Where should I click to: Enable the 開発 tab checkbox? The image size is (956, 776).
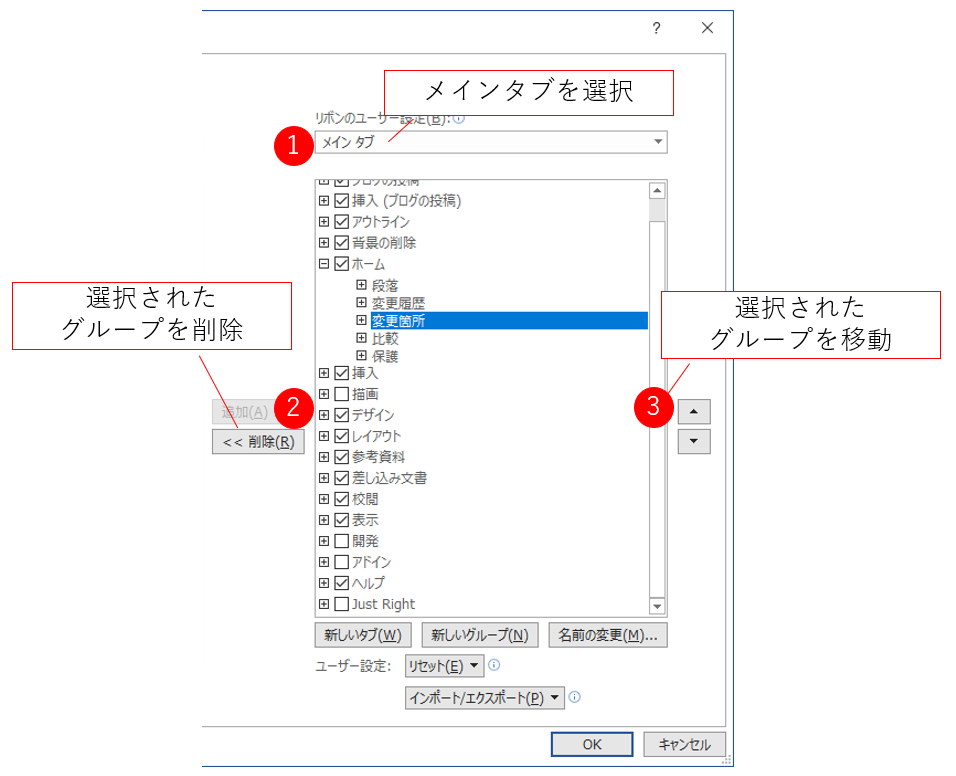(342, 541)
